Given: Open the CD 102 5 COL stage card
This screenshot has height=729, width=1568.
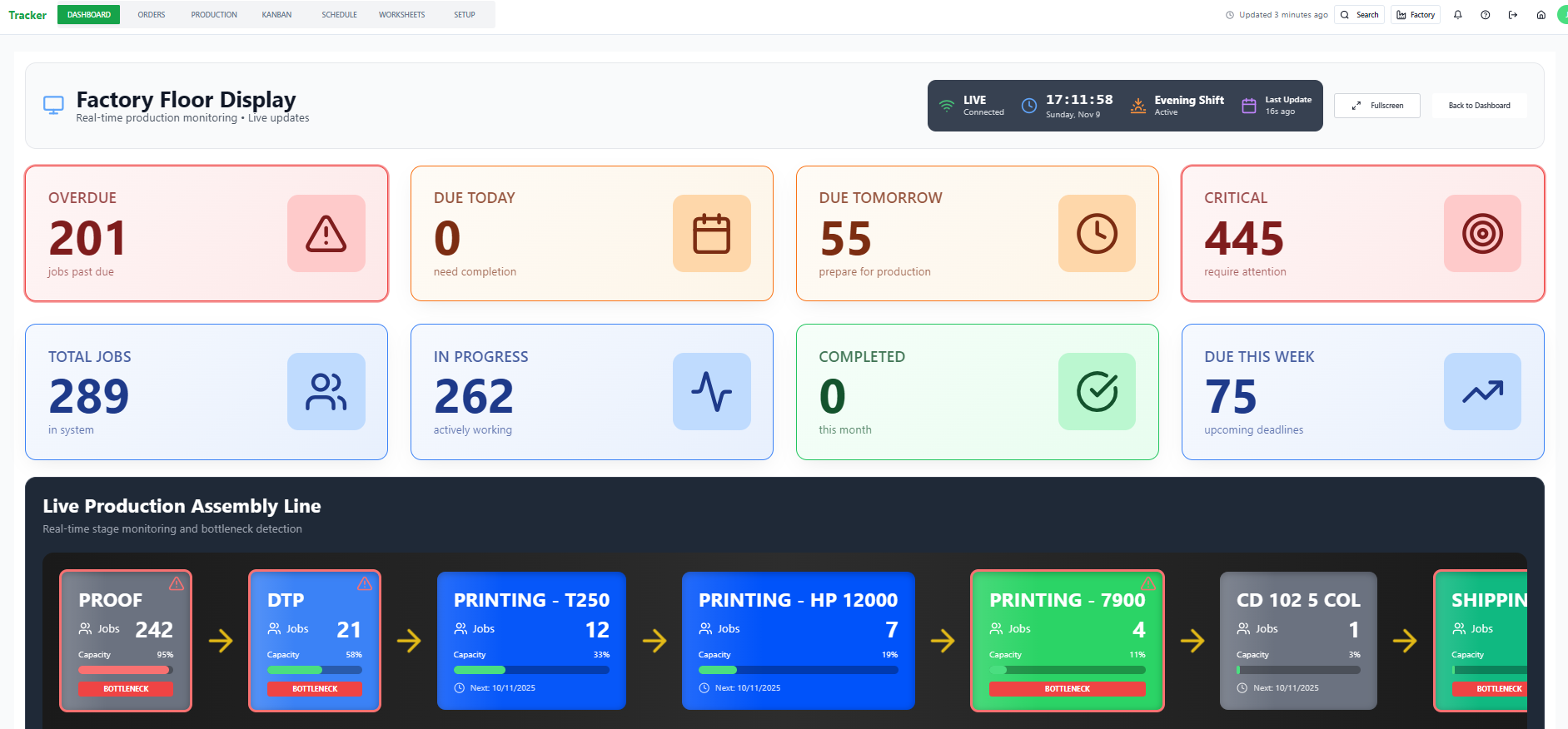Looking at the screenshot, I should (x=1298, y=641).
